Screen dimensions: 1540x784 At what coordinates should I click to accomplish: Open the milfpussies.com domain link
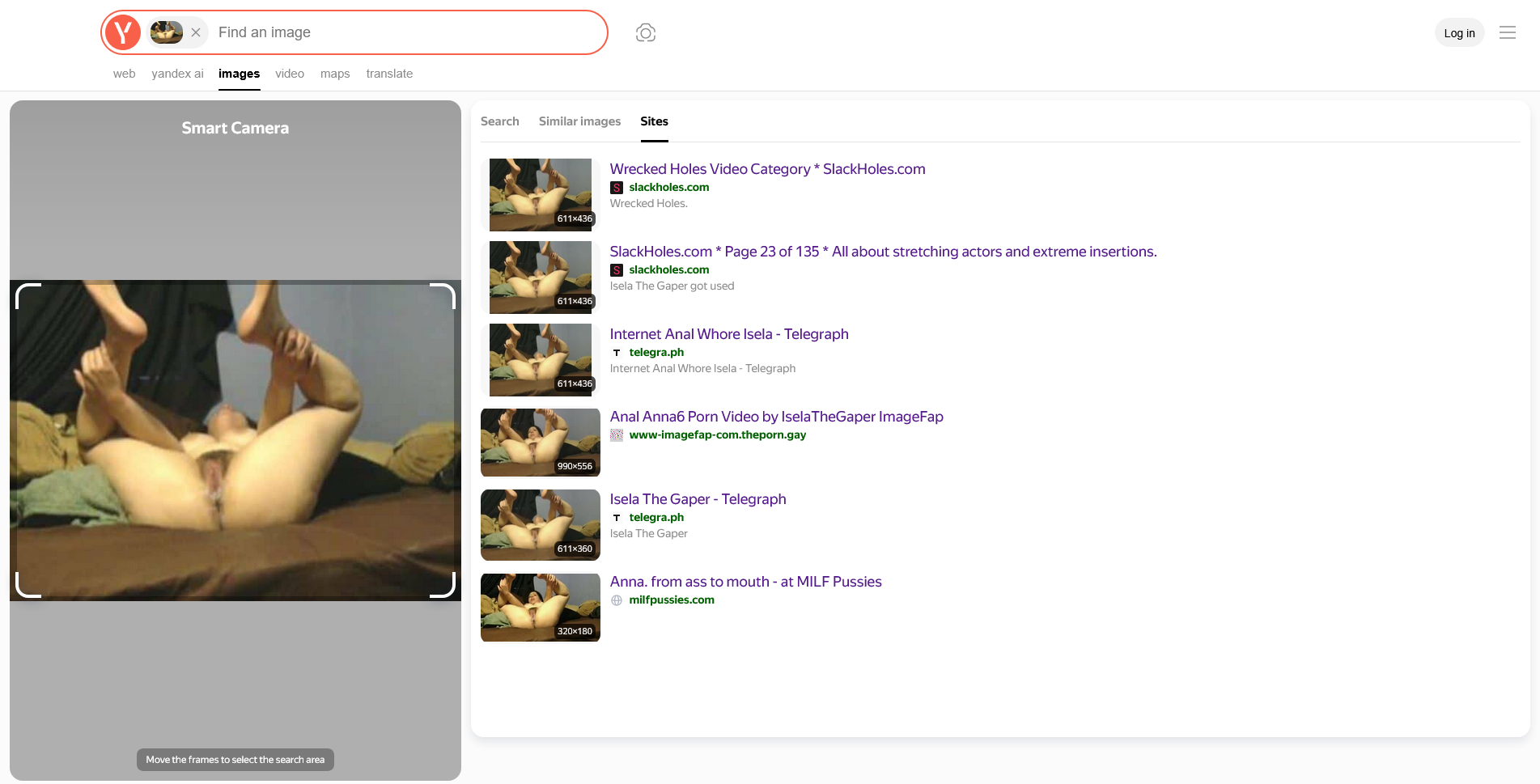click(672, 600)
